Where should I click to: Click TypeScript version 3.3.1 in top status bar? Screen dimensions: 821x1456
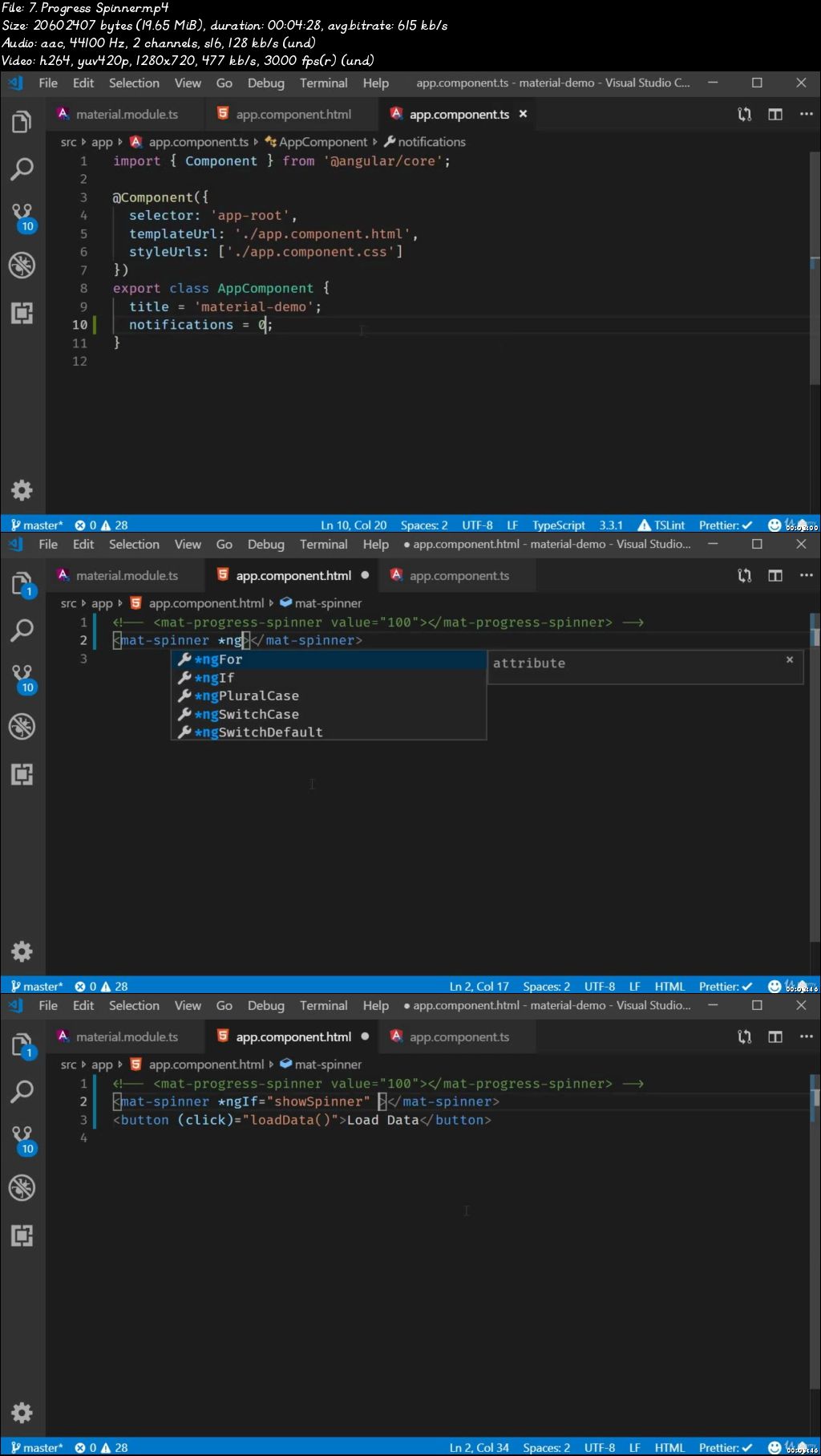(x=611, y=525)
